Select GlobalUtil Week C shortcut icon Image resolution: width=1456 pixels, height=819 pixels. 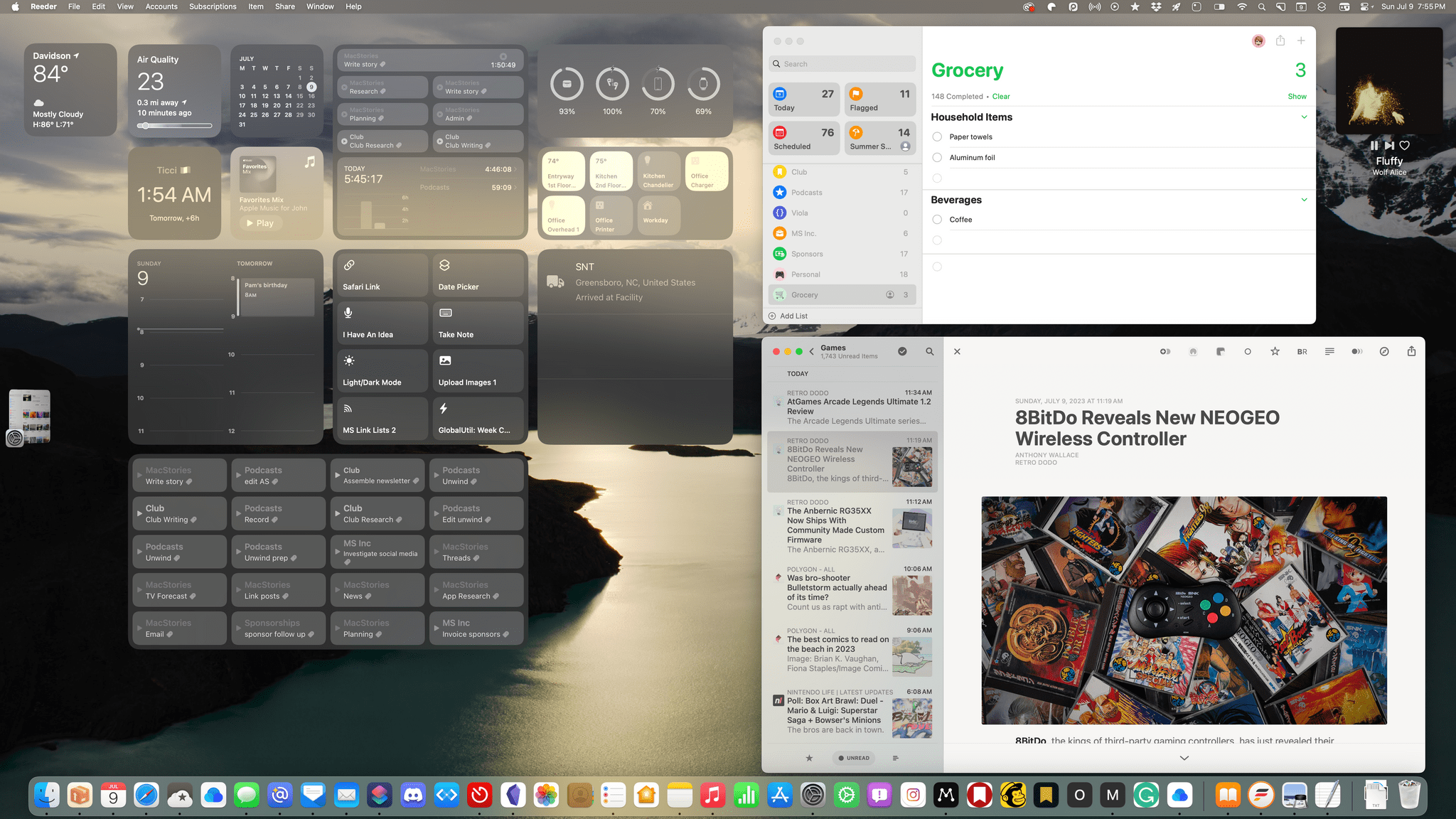(444, 408)
